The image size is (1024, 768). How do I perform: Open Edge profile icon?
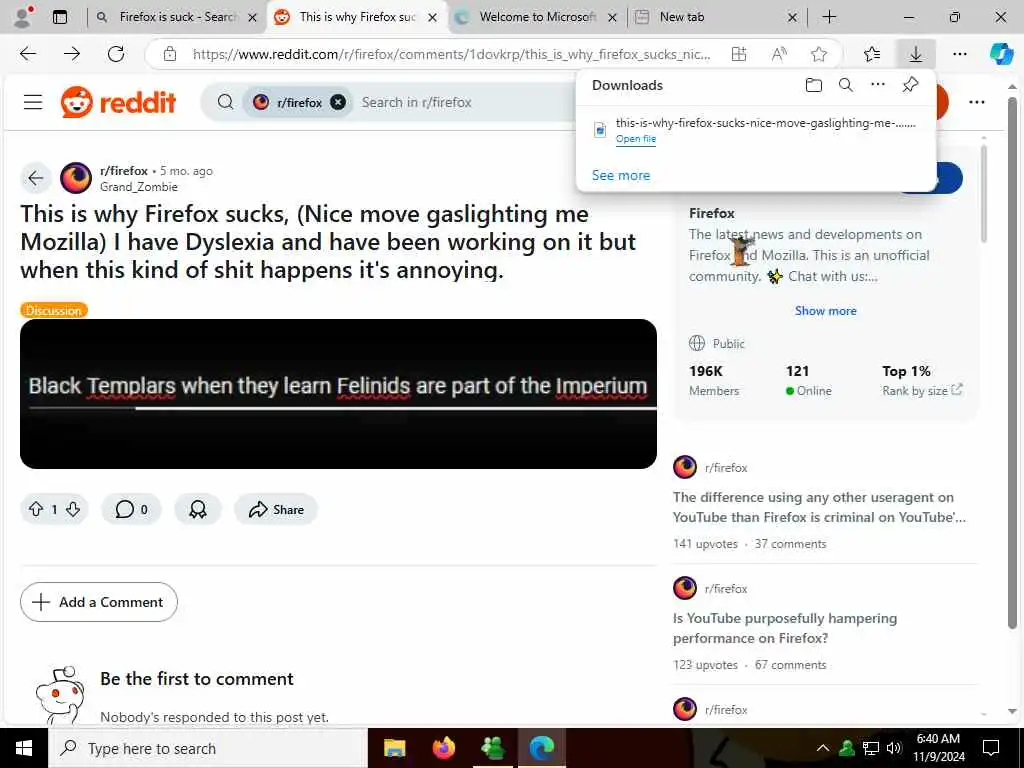pyautogui.click(x=23, y=17)
